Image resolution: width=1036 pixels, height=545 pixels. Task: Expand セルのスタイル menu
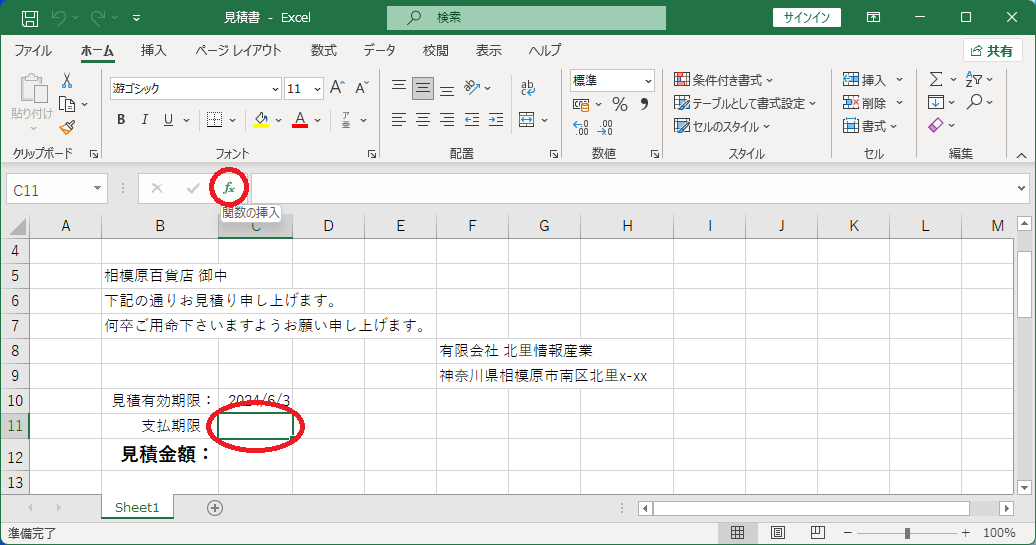point(722,126)
